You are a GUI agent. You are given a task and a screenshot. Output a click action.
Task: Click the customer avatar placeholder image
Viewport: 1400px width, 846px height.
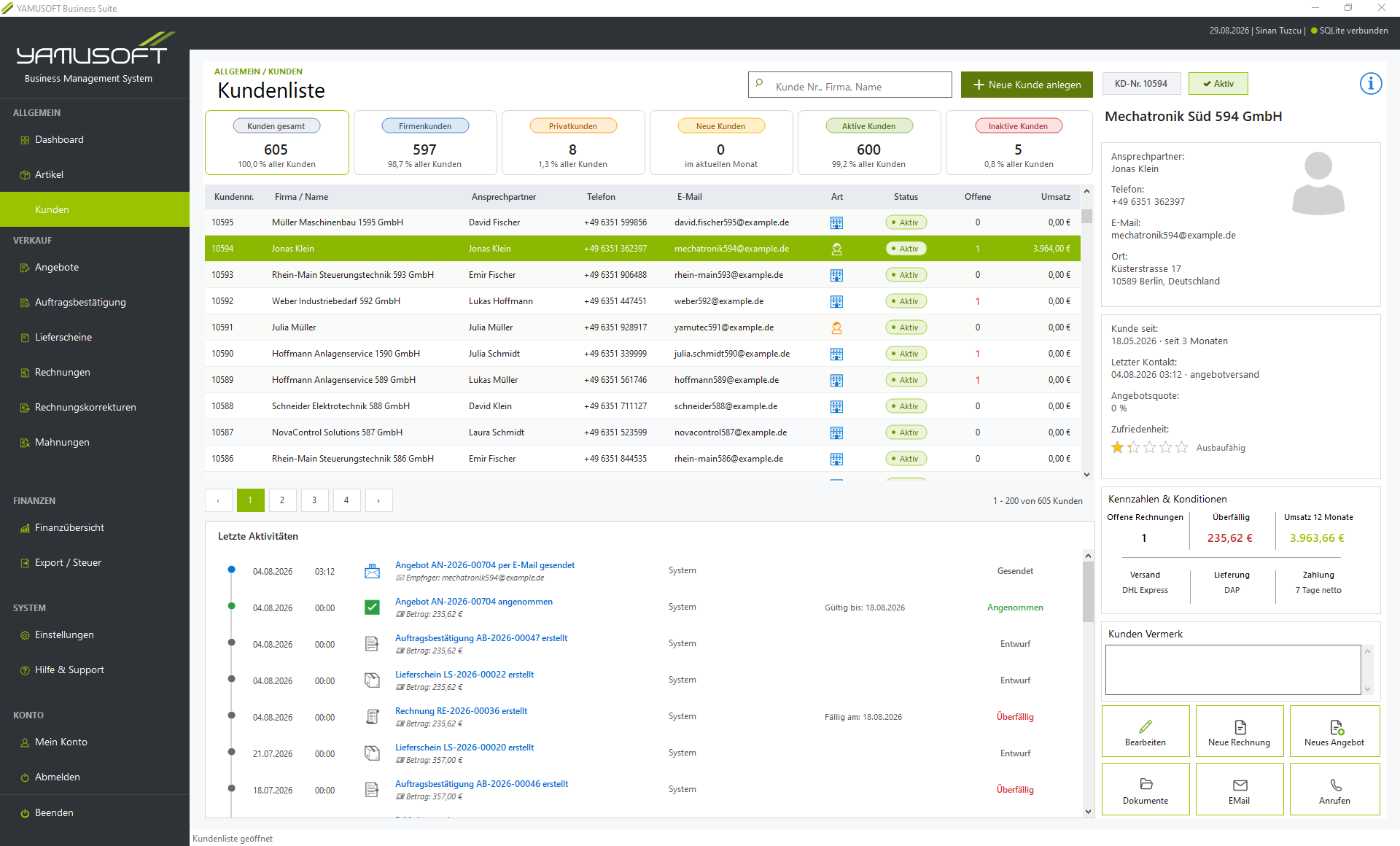(x=1318, y=183)
